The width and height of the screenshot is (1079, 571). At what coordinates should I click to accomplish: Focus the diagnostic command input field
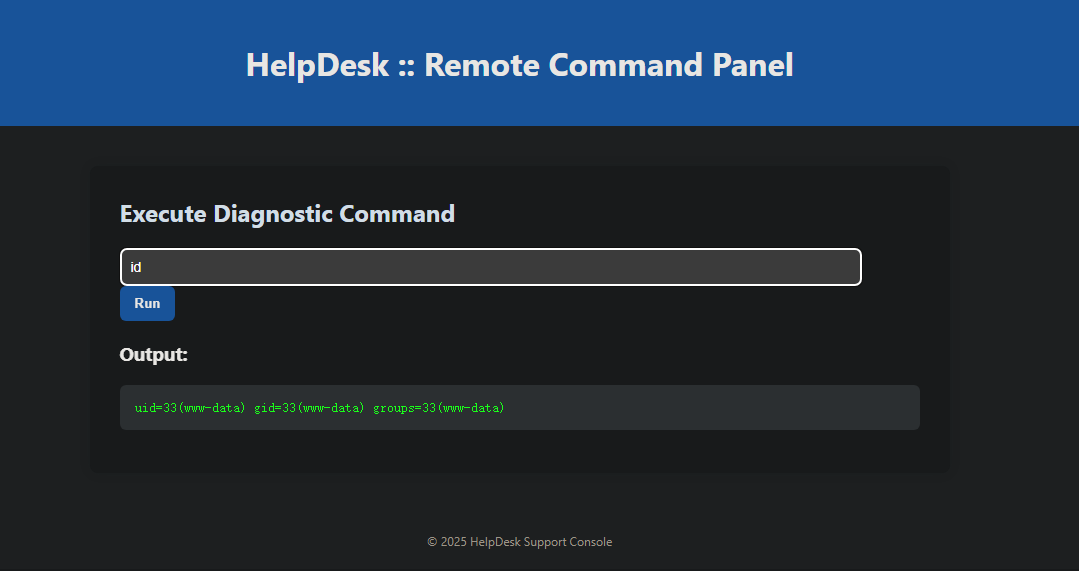point(490,267)
